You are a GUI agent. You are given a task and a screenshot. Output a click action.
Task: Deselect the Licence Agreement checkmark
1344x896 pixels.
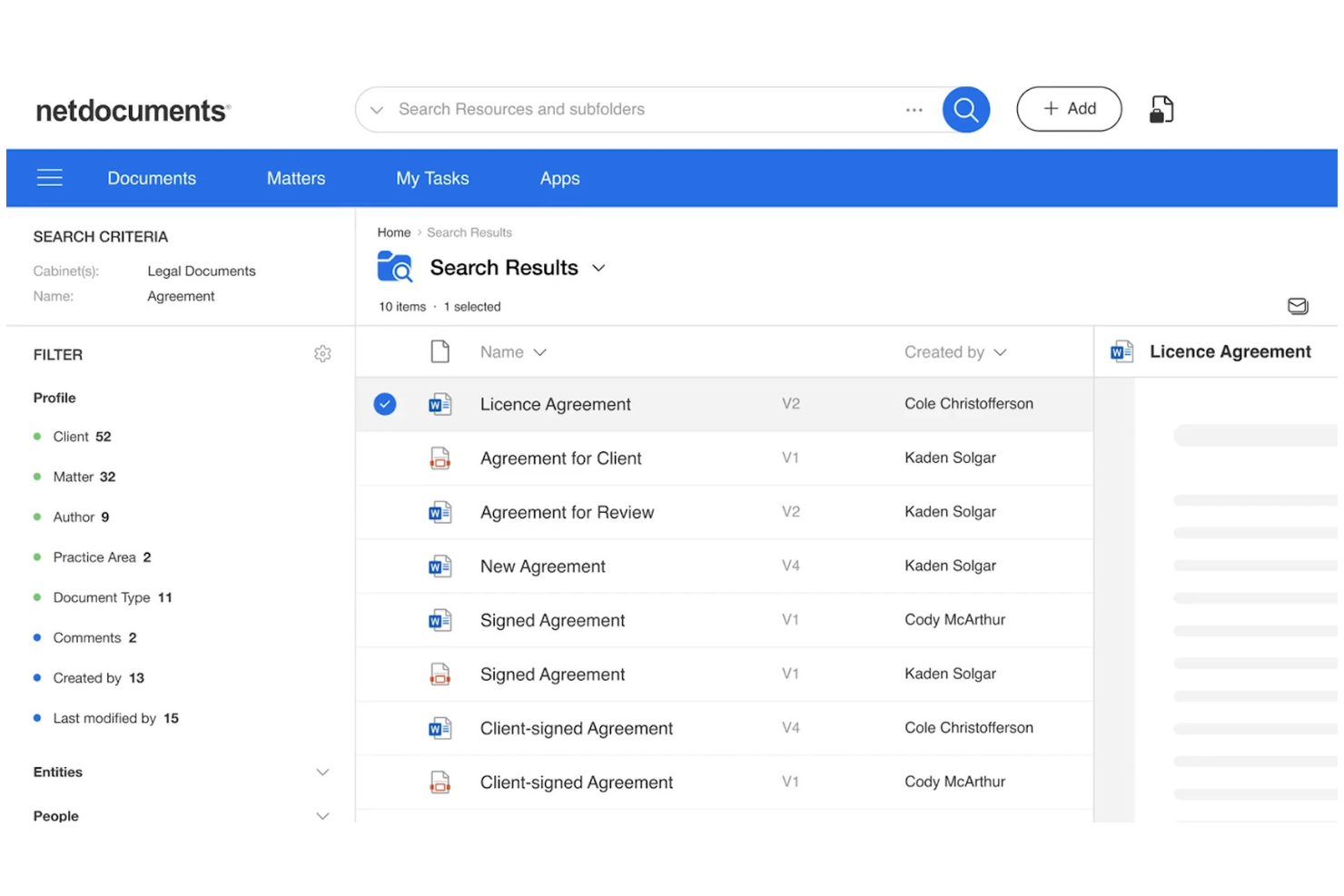point(385,404)
